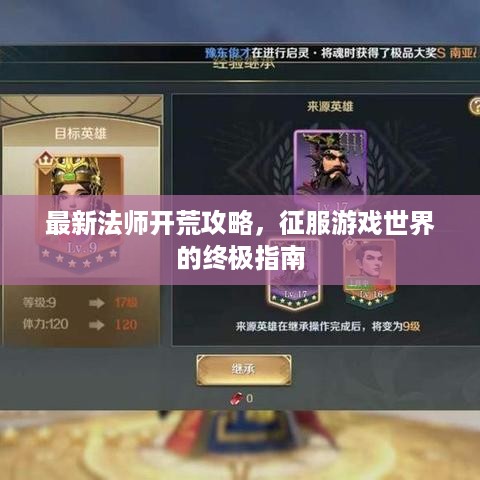Viewport: 480px width, 480px height.
Task: Click the source hero level-reset notice text
Action: (328, 326)
